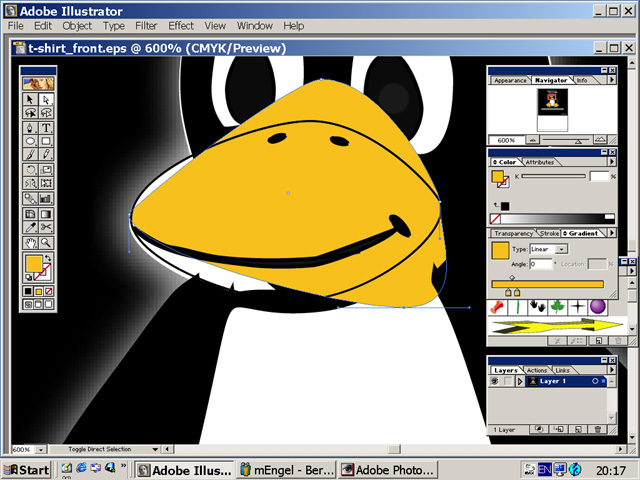Switch to Adobe Photo... taskbar button
Viewport: 640px width, 480px height.
click(388, 470)
